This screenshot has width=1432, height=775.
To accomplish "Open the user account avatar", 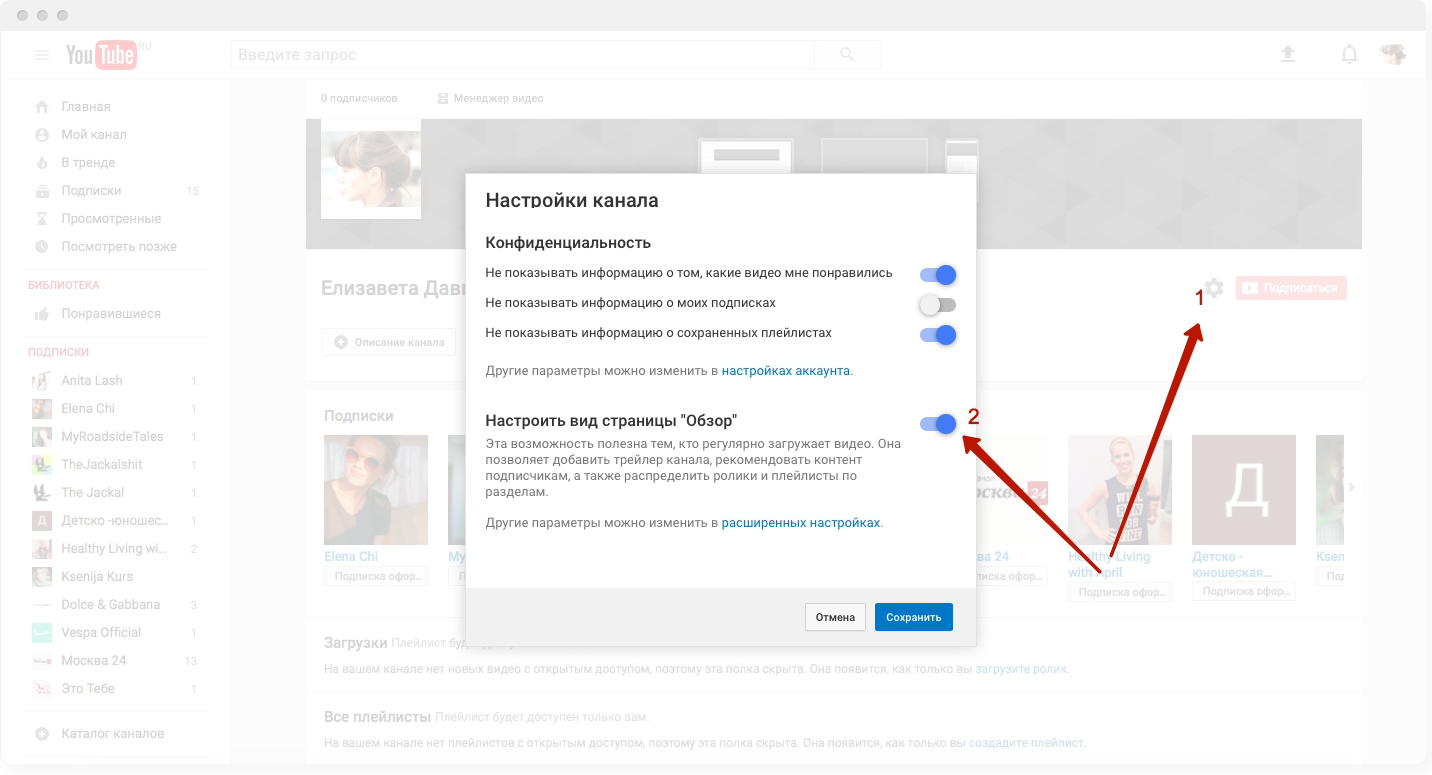I will click(x=1393, y=55).
